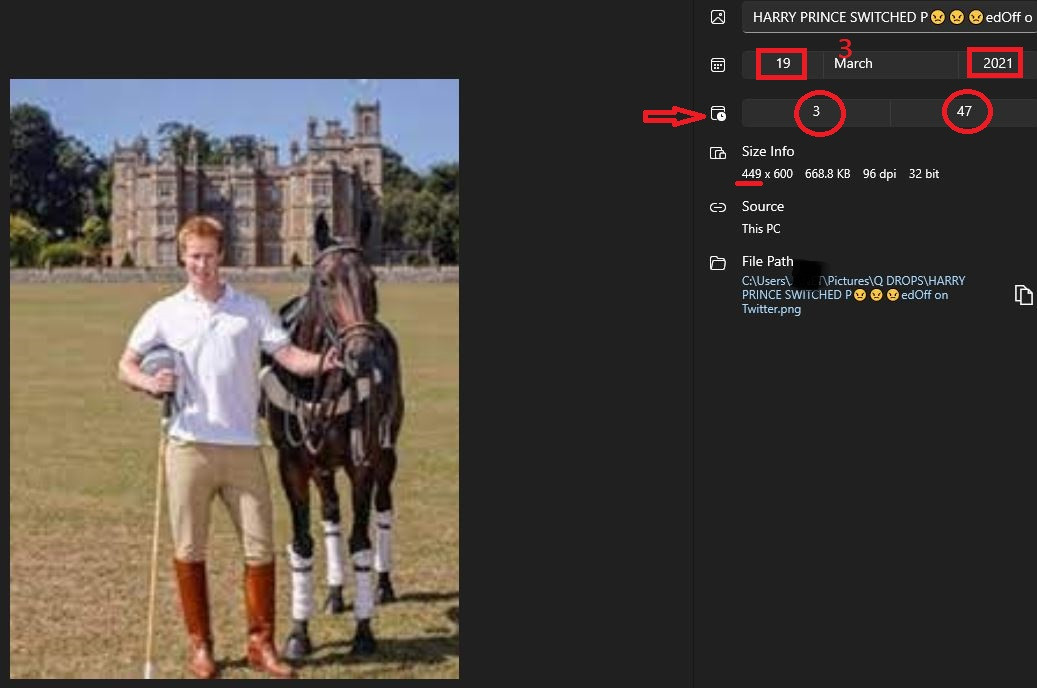Click the 449 x 600 dimensions text
Screen dimensions: 1037x688
767,174
